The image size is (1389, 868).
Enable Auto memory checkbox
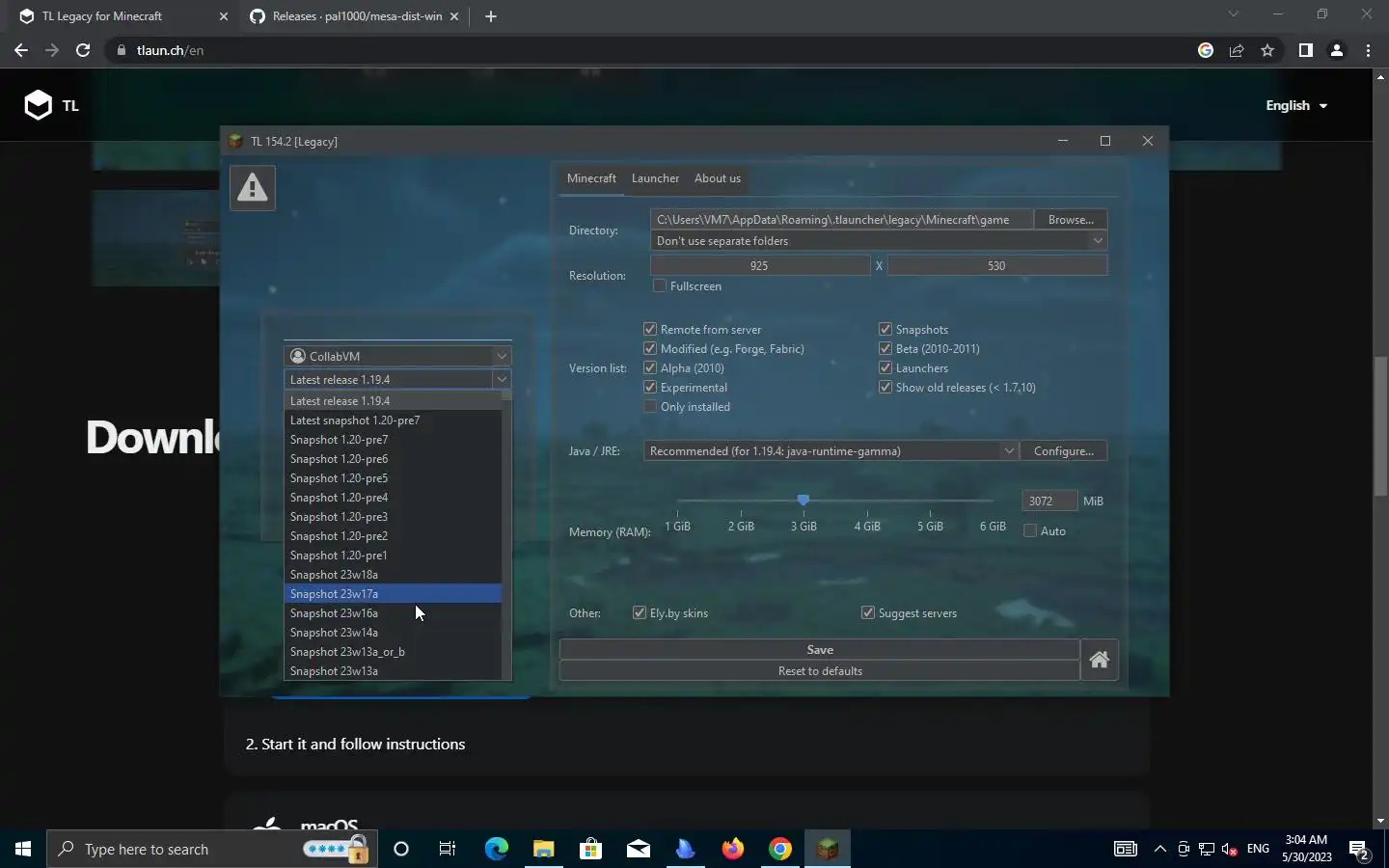click(x=1030, y=530)
